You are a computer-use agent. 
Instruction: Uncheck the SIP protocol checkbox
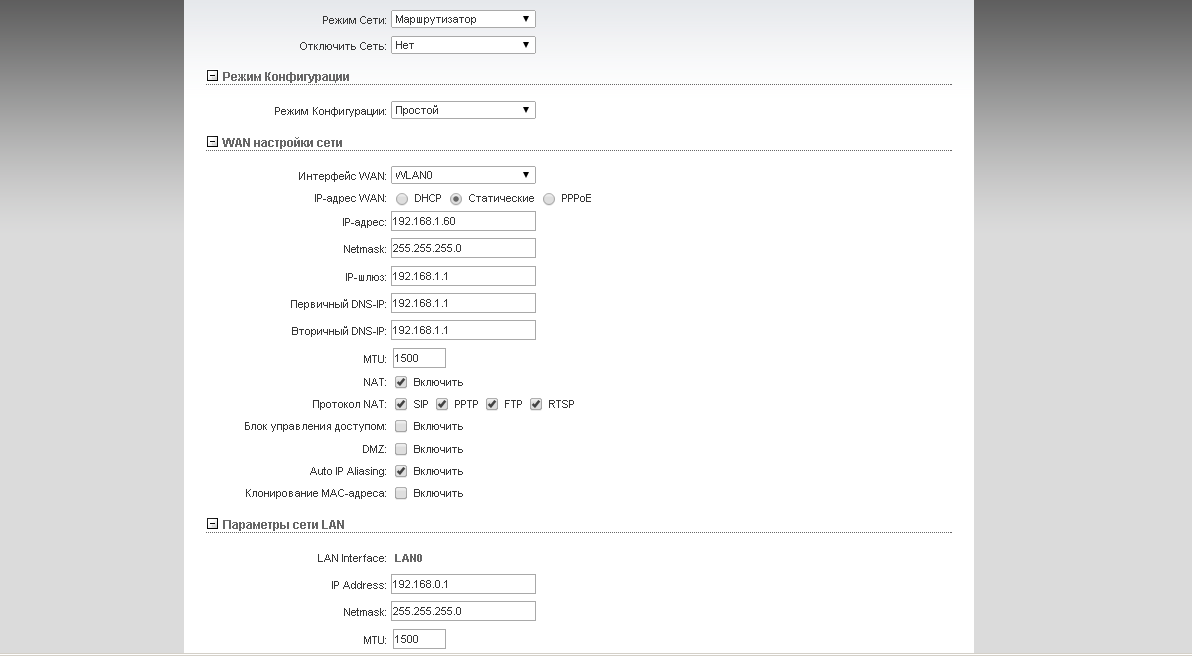point(401,404)
